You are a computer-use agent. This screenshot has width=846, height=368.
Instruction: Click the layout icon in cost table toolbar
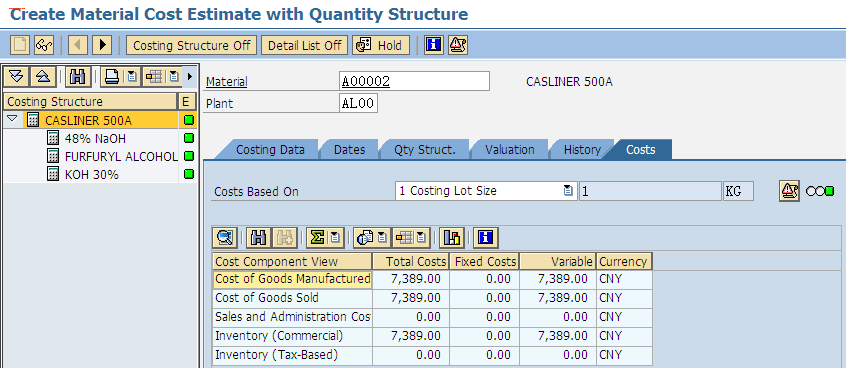tap(404, 237)
